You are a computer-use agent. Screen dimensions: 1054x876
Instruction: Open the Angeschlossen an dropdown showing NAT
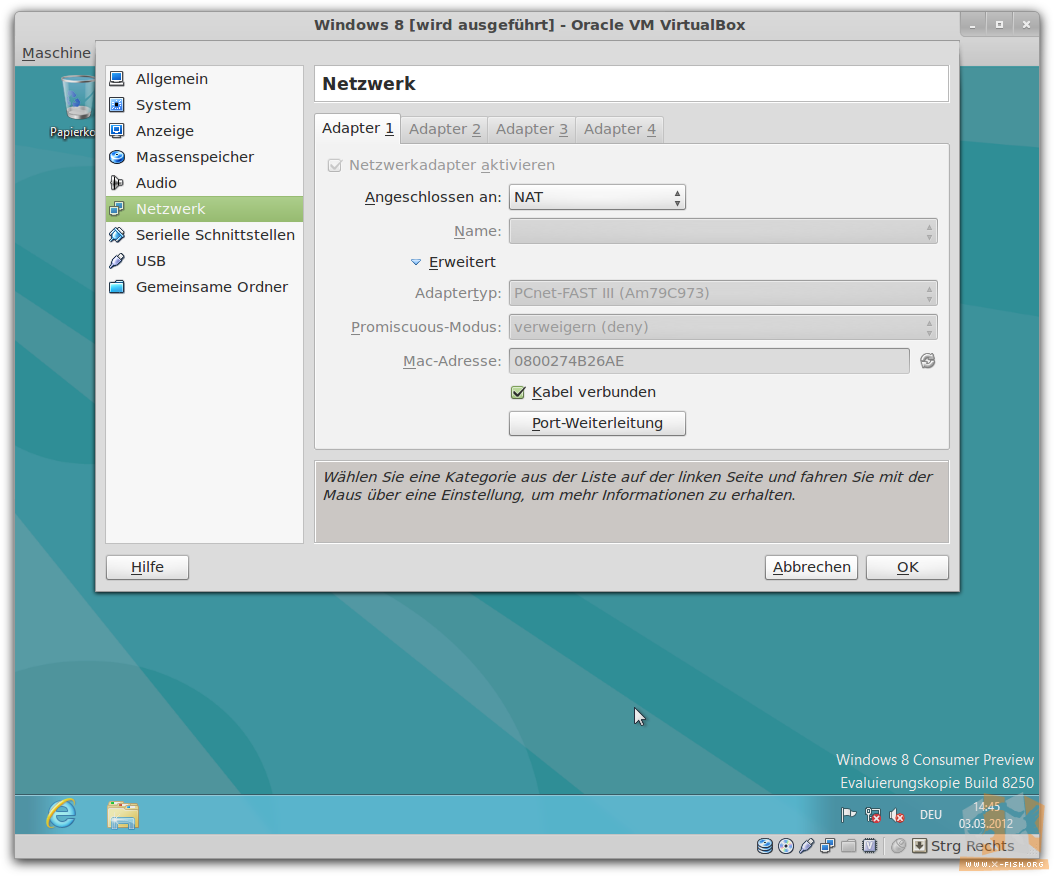tap(597, 198)
